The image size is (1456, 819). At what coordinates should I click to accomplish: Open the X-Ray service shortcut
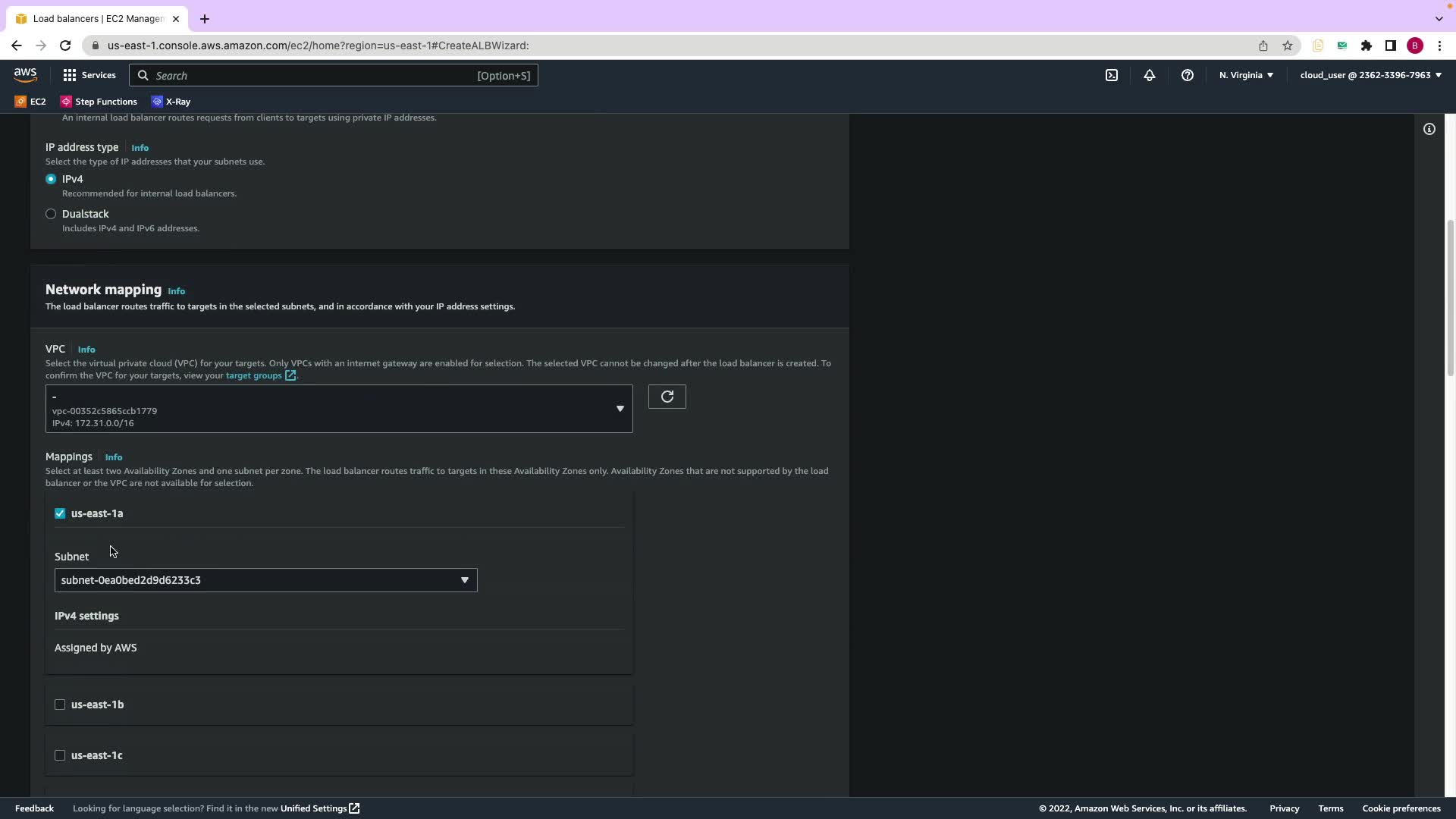(x=171, y=102)
